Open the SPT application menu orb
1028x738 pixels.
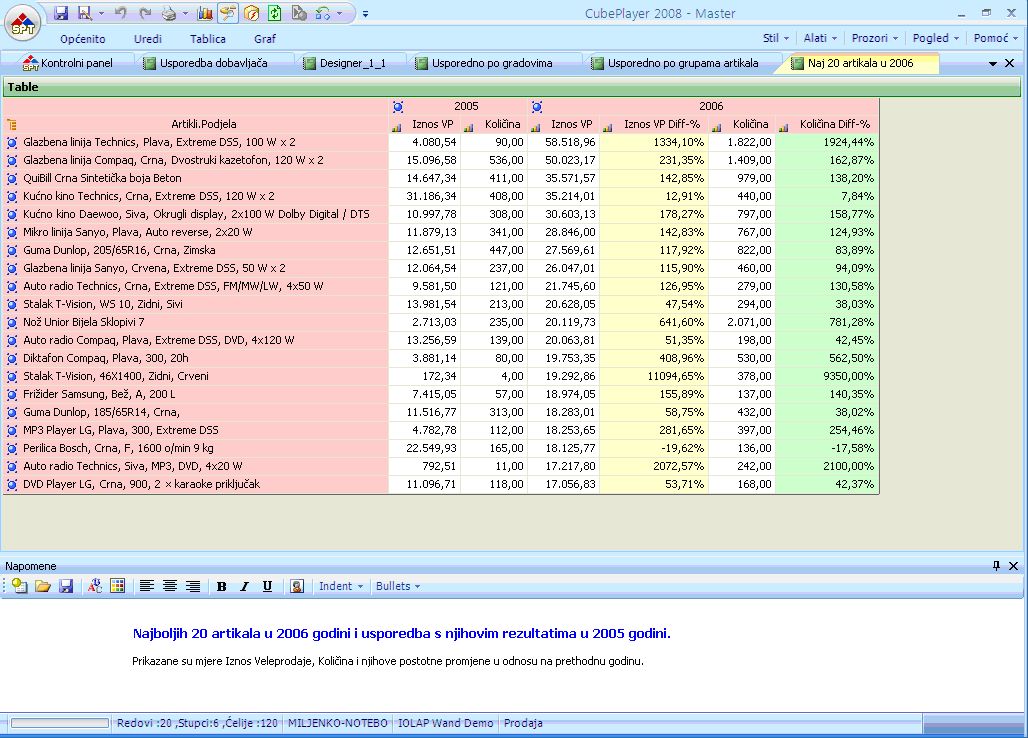(x=23, y=24)
